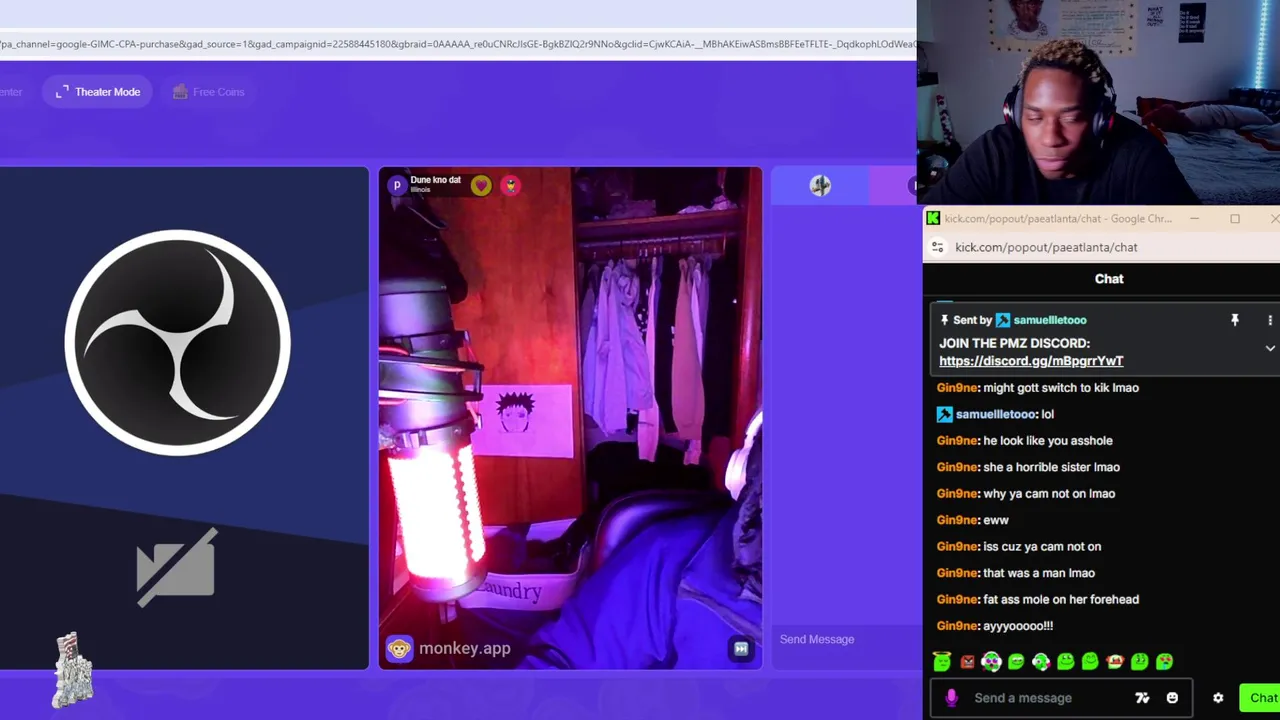This screenshot has height=720, width=1280.
Task: Click the skip-next icon on stranger video
Action: point(741,649)
